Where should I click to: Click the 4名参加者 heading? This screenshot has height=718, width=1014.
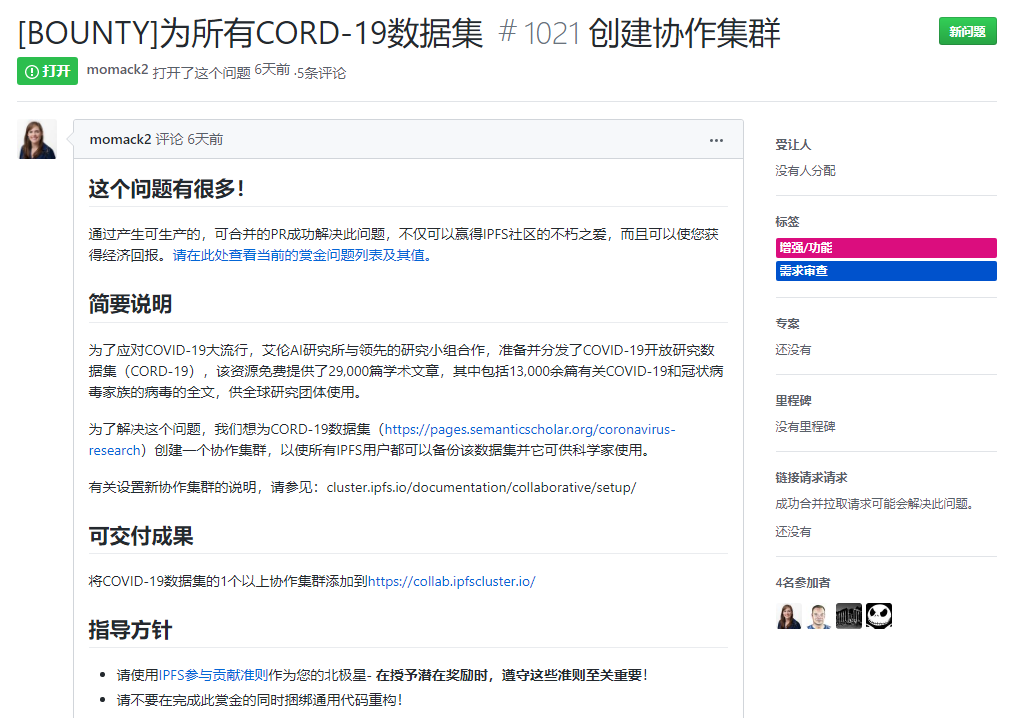pos(803,582)
